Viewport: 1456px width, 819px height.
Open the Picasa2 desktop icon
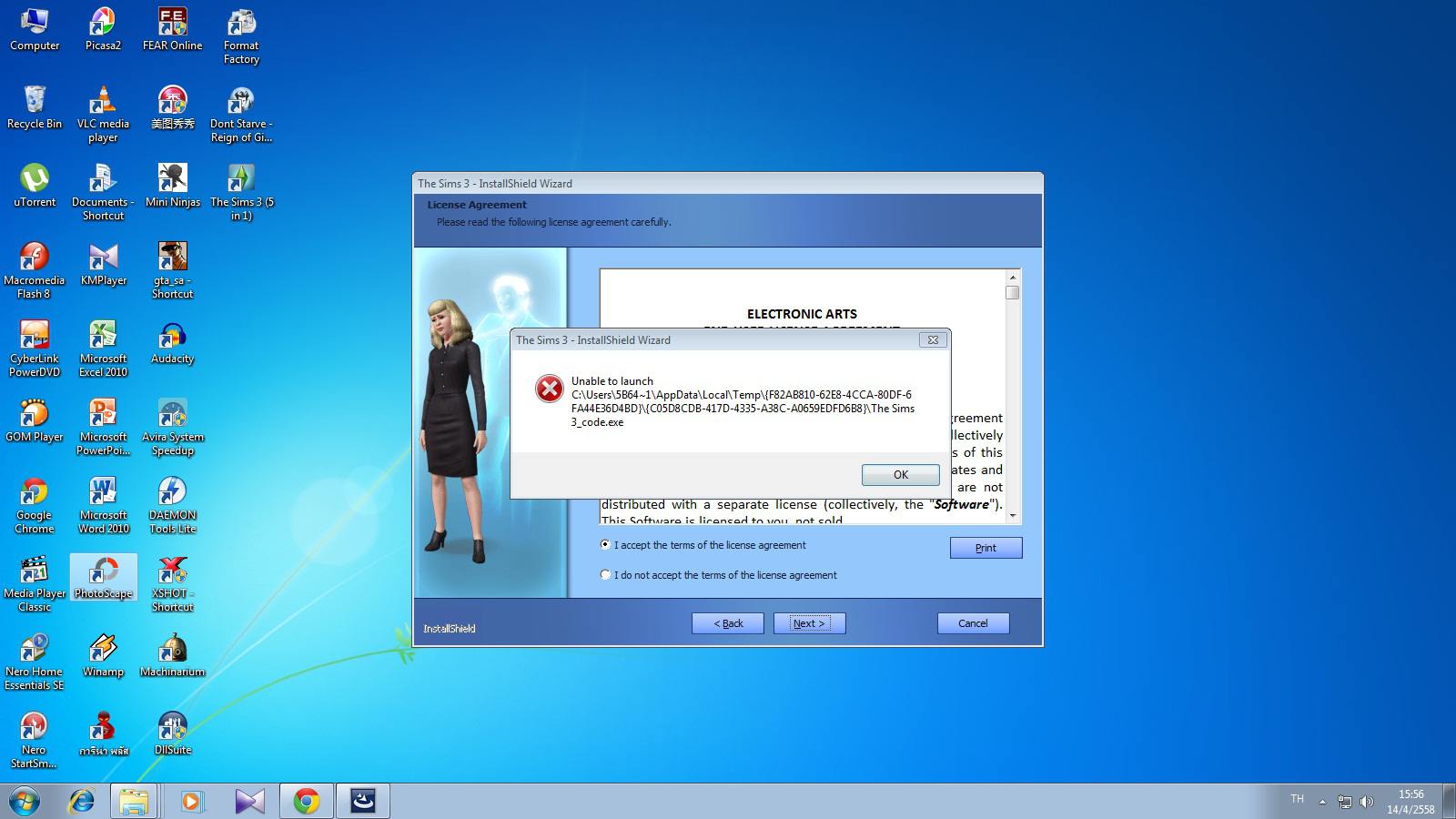click(103, 29)
